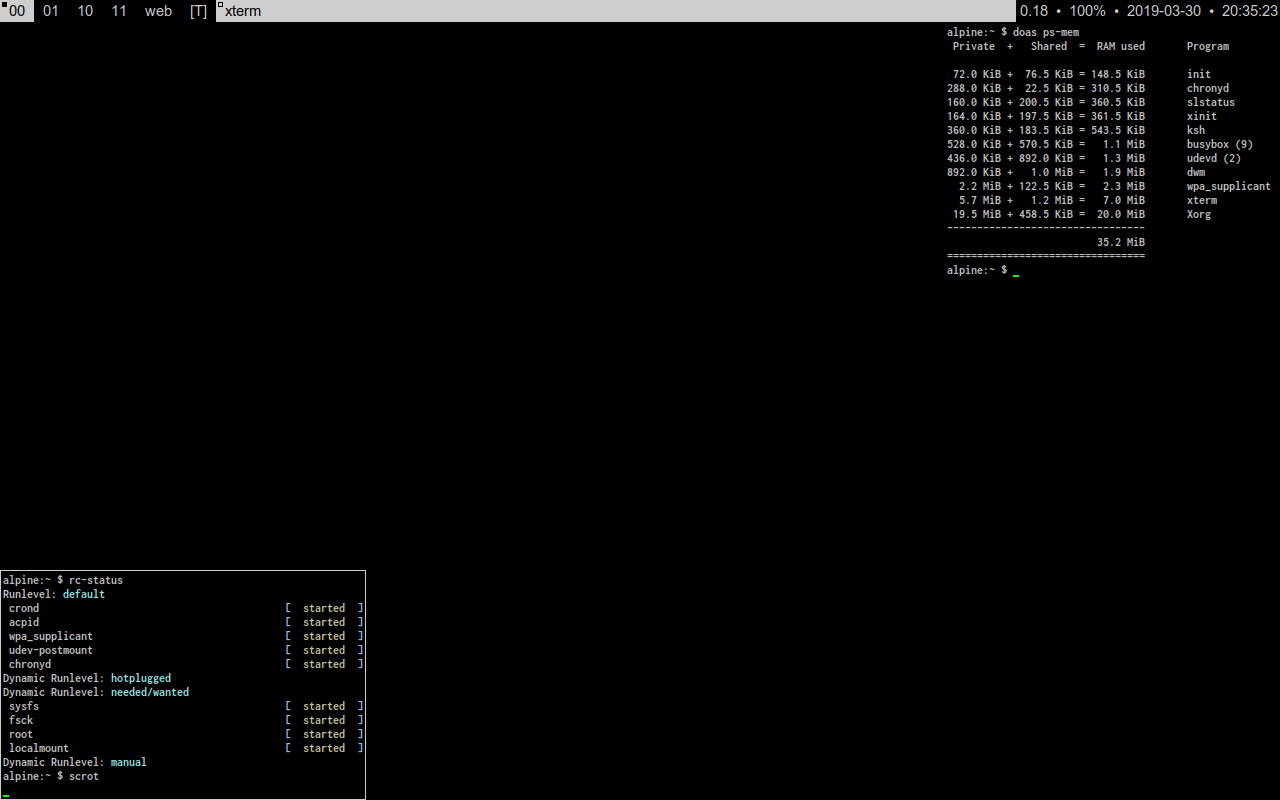Click the 20.0 MiB Xorg RAM value
This screenshot has height=800, width=1280.
[x=1121, y=214]
